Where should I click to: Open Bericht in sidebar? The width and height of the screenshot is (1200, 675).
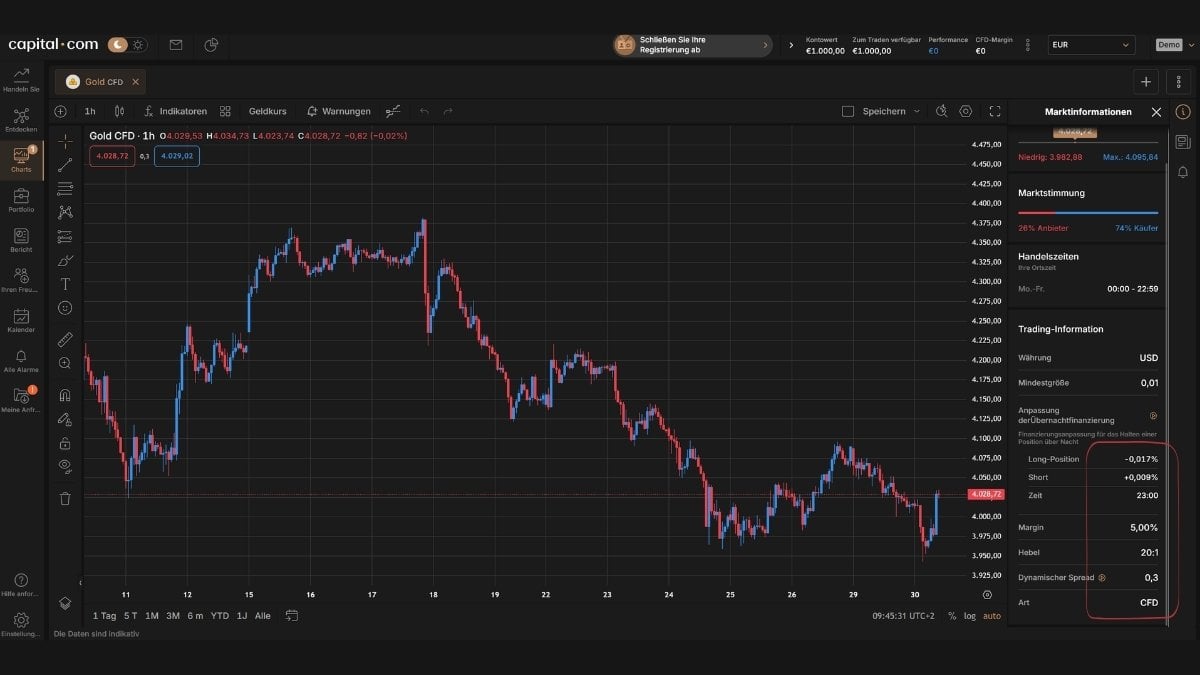(21, 240)
